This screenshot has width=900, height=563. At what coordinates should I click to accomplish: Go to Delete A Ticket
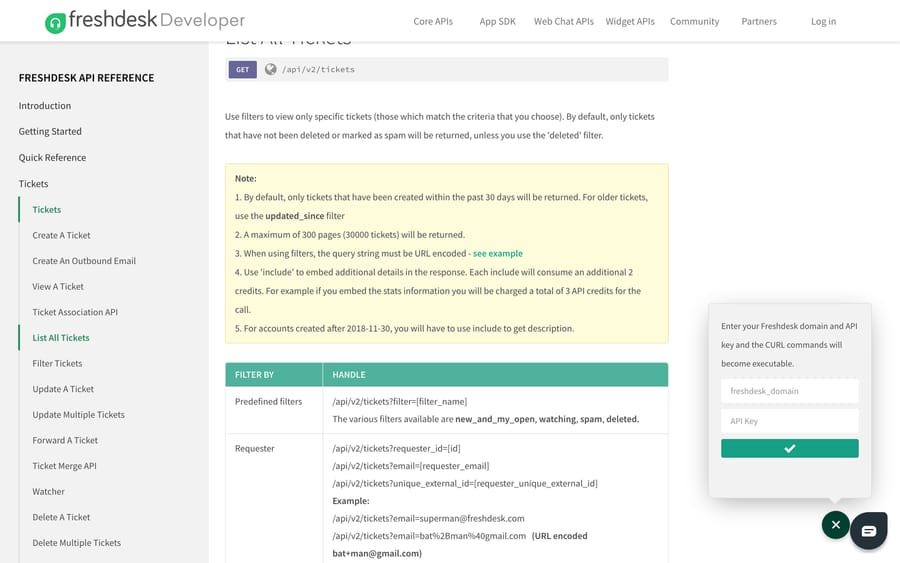tap(61, 517)
